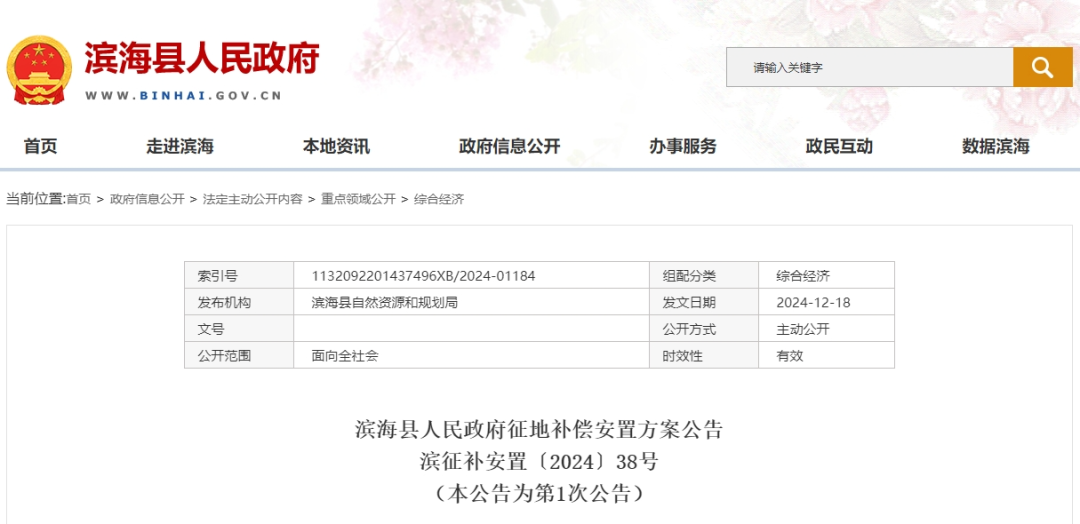Click the 公开方式 label cell
Screen dimensions: 1080x524
[x=703, y=329]
